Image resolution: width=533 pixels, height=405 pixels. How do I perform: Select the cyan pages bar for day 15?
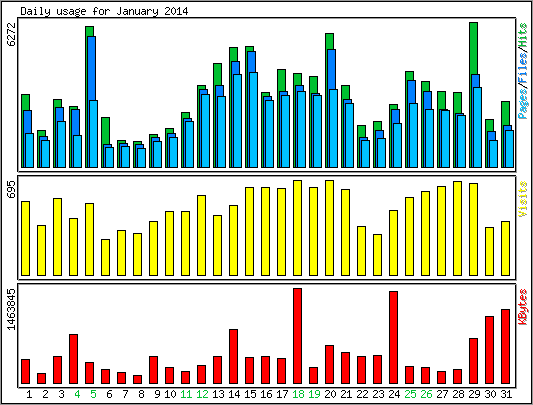click(253, 120)
